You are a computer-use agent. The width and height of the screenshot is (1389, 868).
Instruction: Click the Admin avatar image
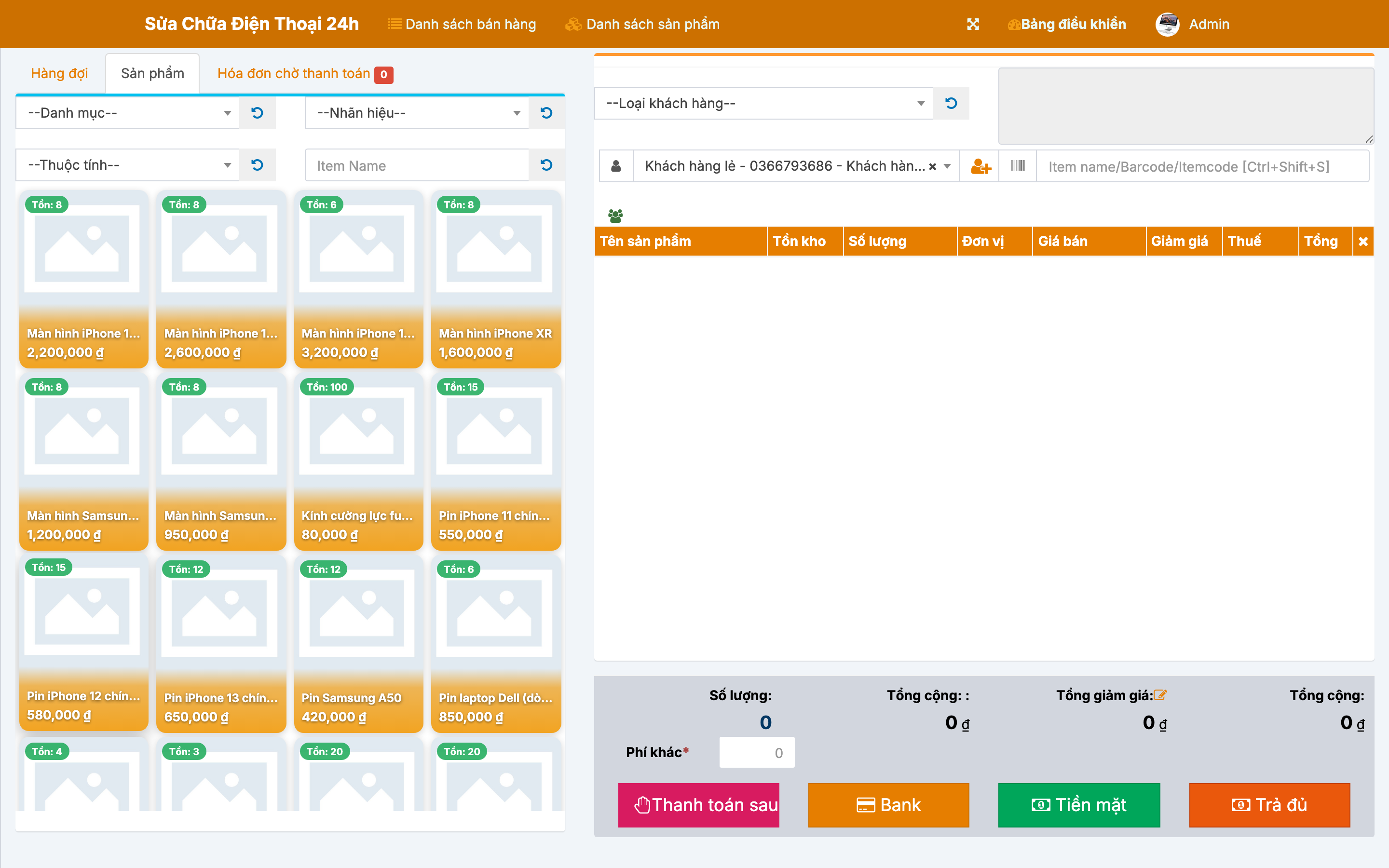point(1168,24)
